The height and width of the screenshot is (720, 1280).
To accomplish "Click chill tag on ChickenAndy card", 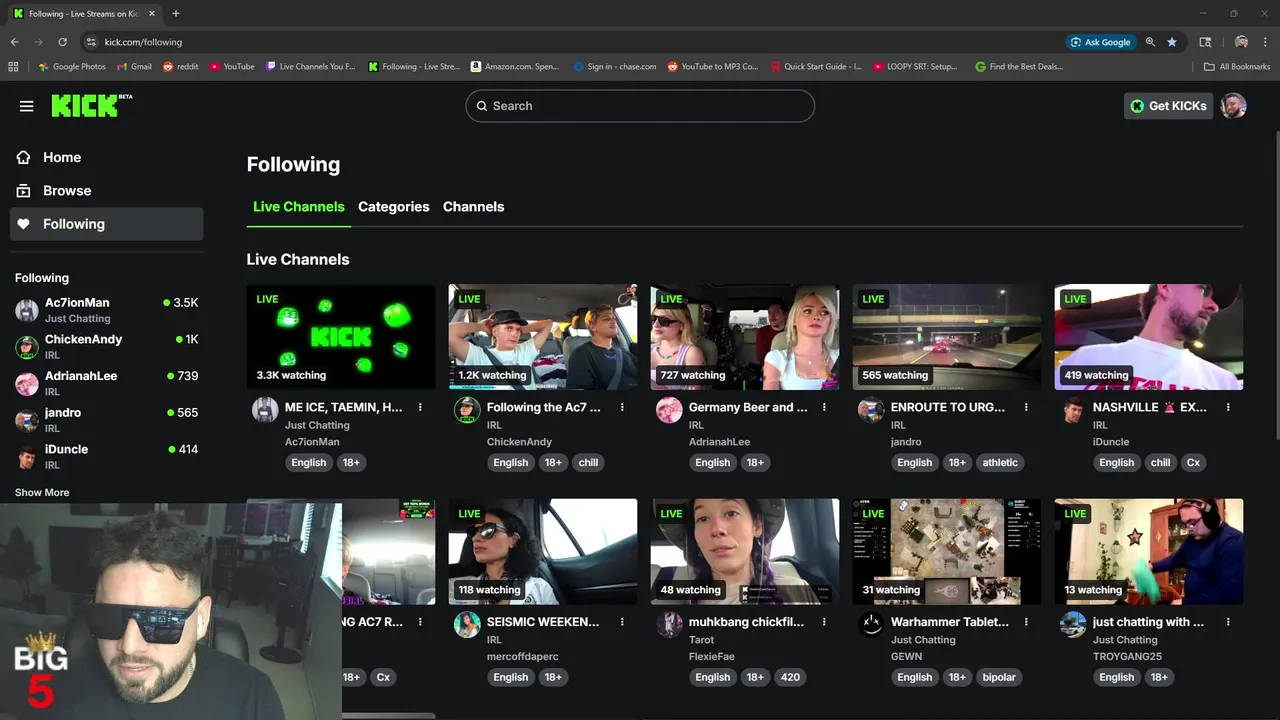I will 588,462.
